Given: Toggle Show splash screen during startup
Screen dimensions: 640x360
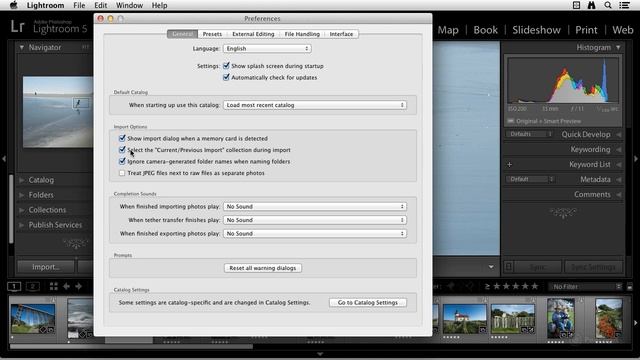Looking at the screenshot, I should coord(226,66).
